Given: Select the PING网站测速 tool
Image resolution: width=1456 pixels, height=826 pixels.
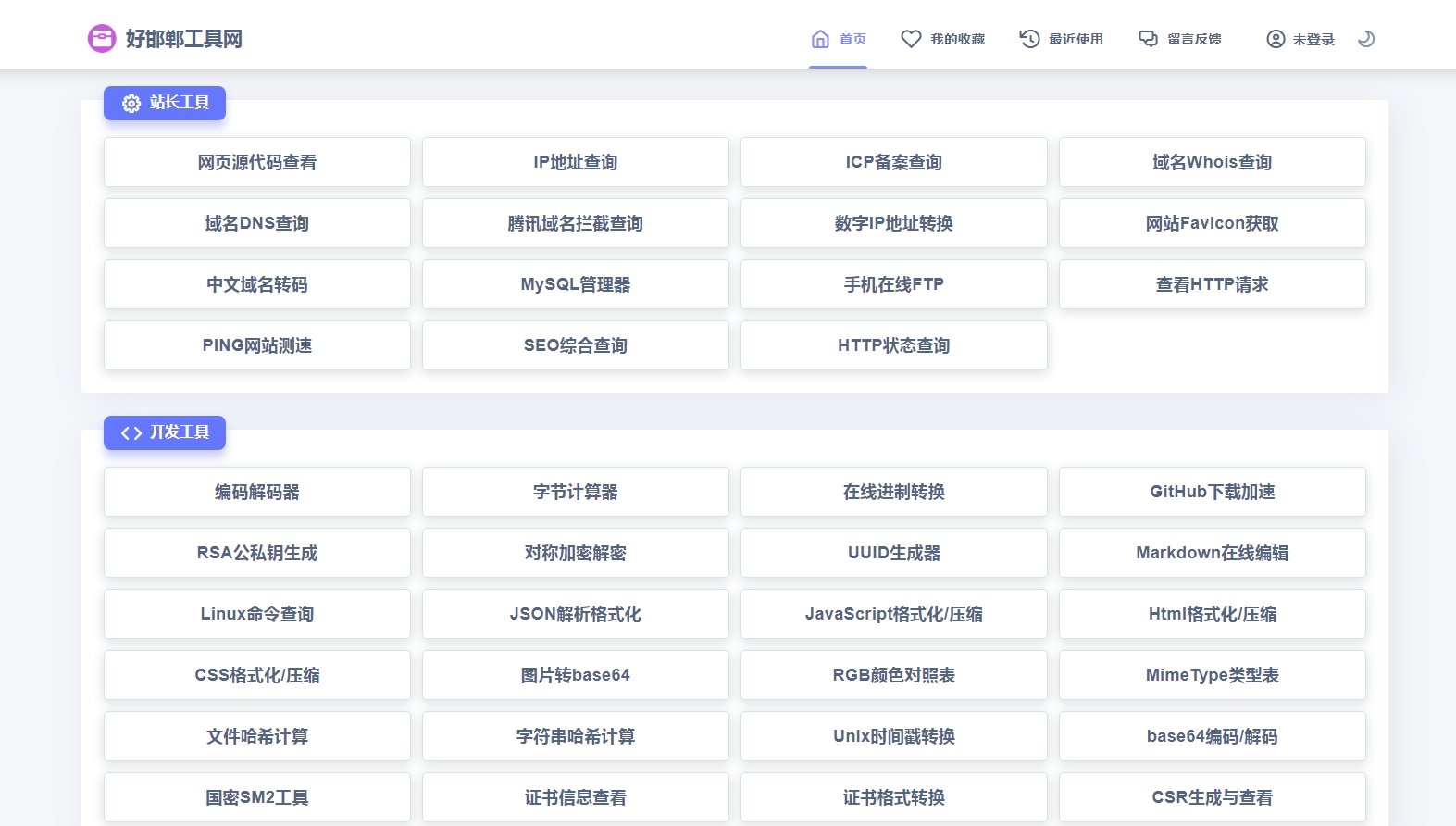Looking at the screenshot, I should (x=256, y=345).
